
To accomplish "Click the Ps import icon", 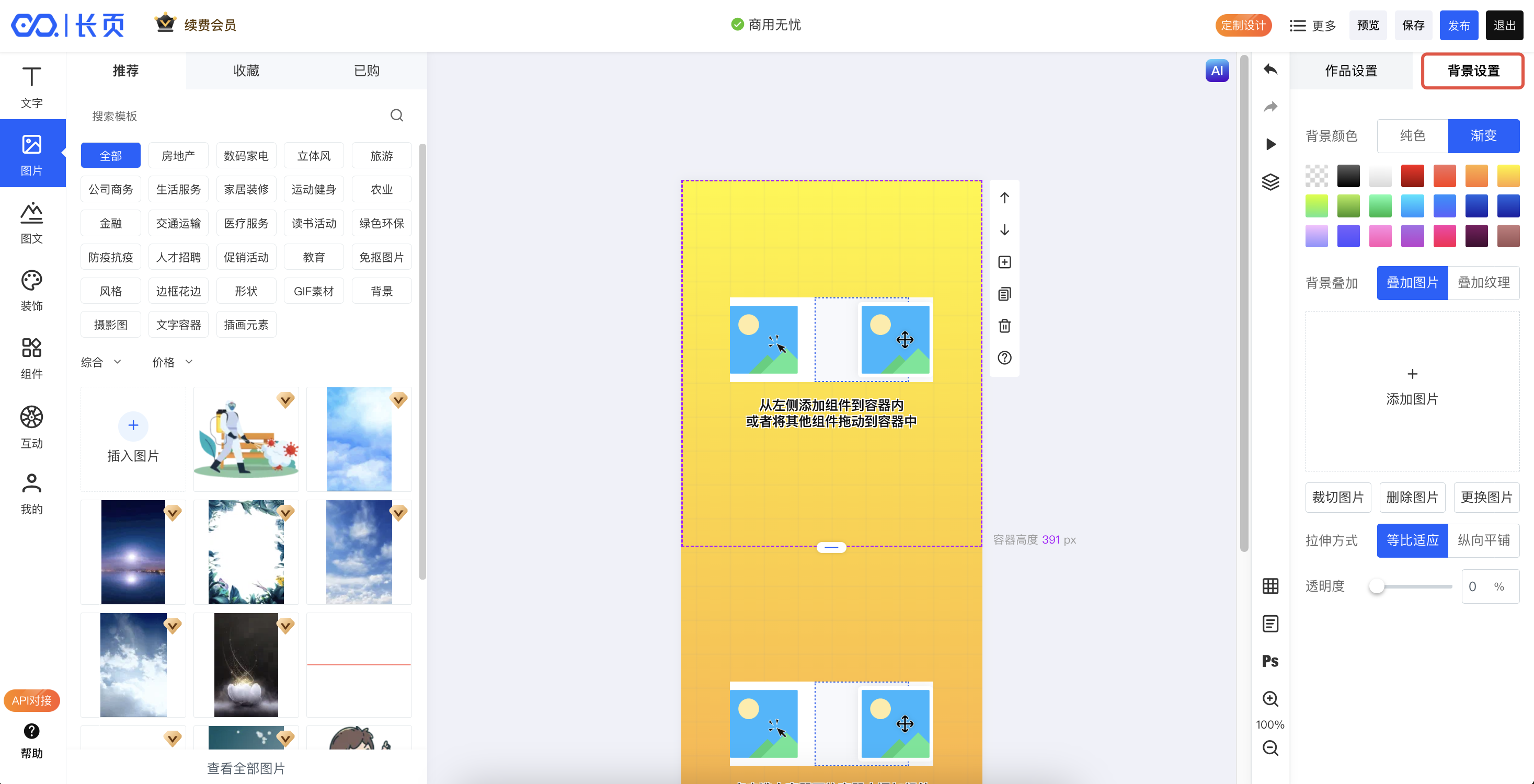I will pyautogui.click(x=1270, y=661).
